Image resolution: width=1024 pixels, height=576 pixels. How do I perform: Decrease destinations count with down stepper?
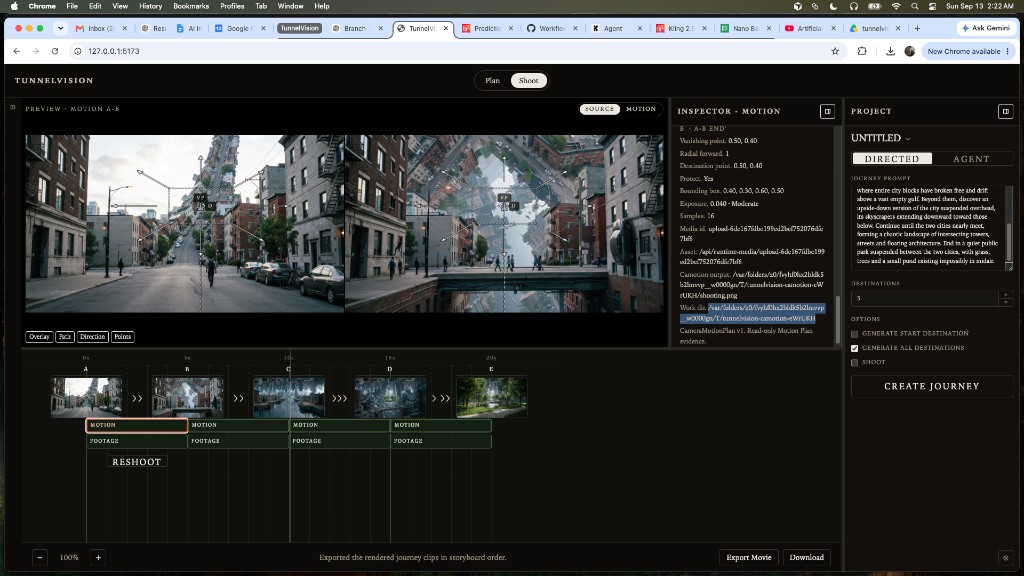1006,302
